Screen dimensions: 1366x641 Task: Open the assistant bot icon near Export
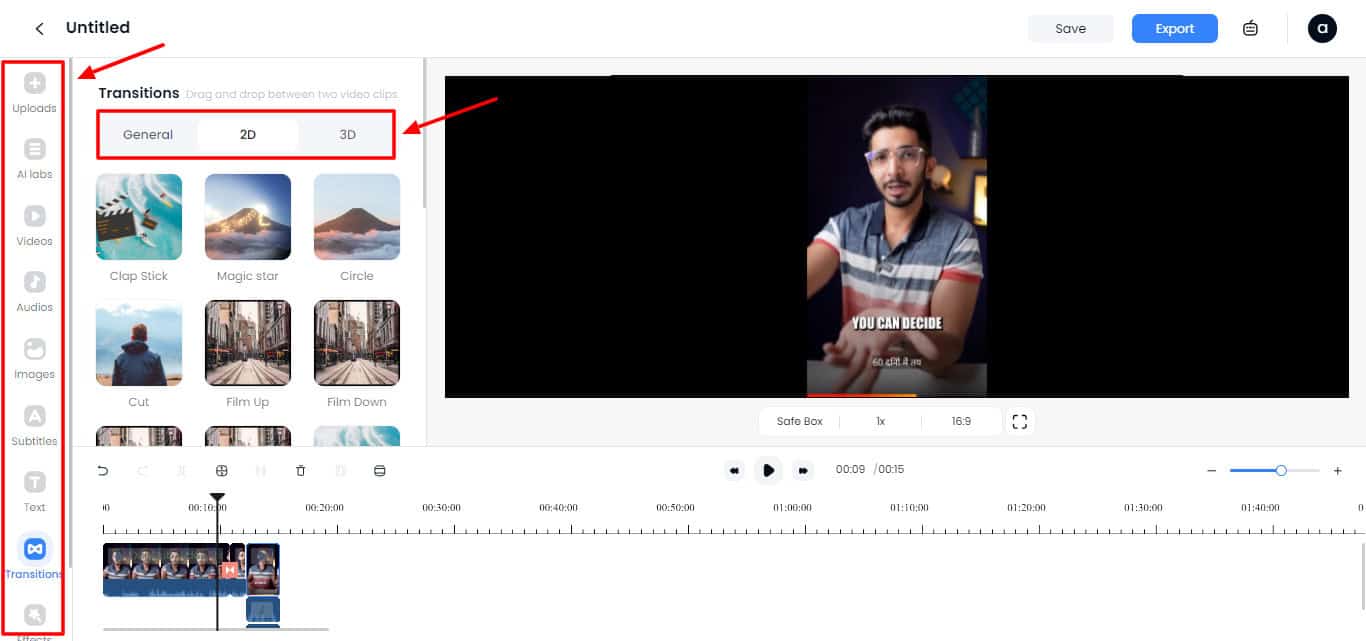pyautogui.click(x=1250, y=28)
